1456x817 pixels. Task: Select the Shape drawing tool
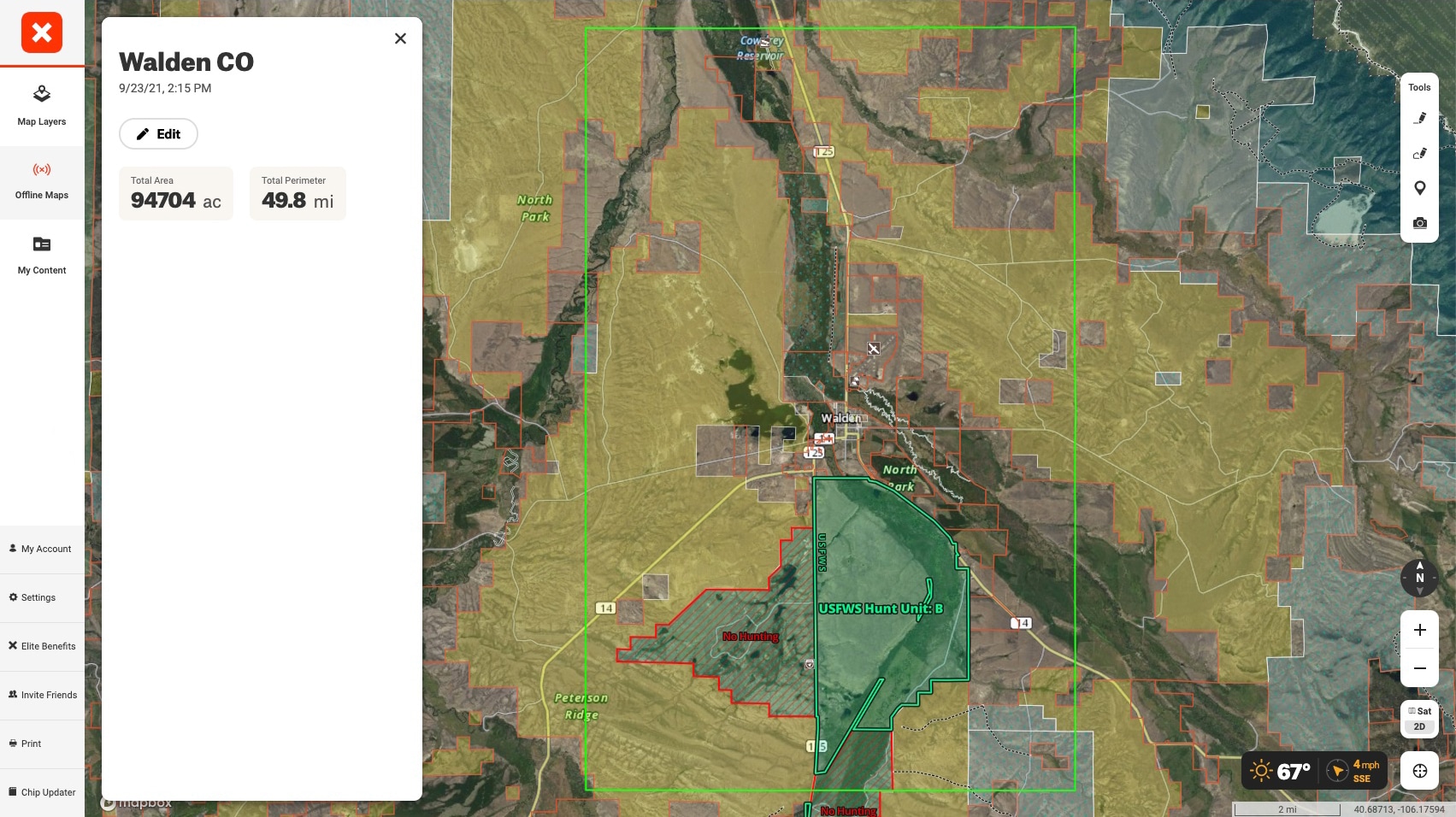tap(1419, 154)
